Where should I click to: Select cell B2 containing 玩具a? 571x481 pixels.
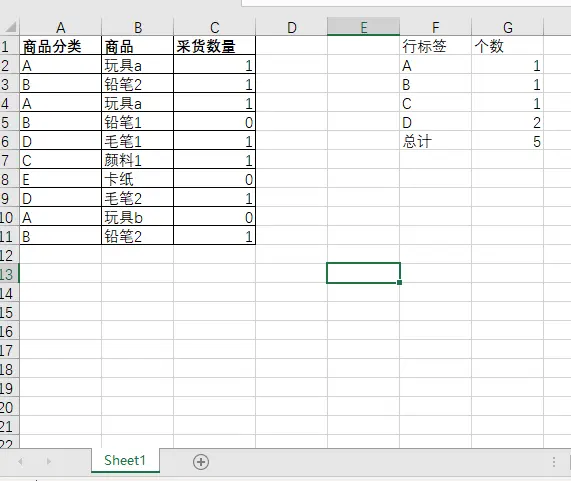pos(138,65)
